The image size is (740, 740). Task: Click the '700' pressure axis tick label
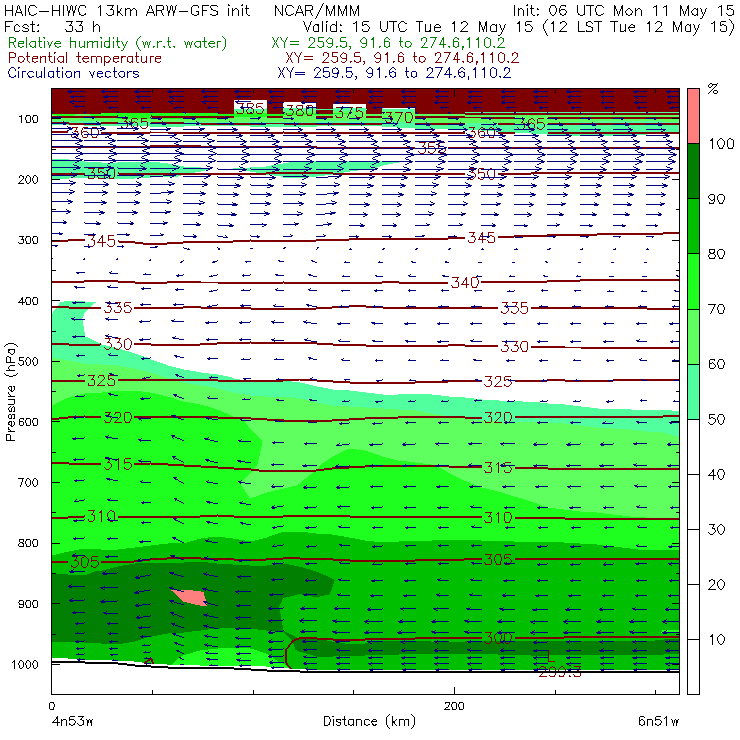[x=28, y=483]
